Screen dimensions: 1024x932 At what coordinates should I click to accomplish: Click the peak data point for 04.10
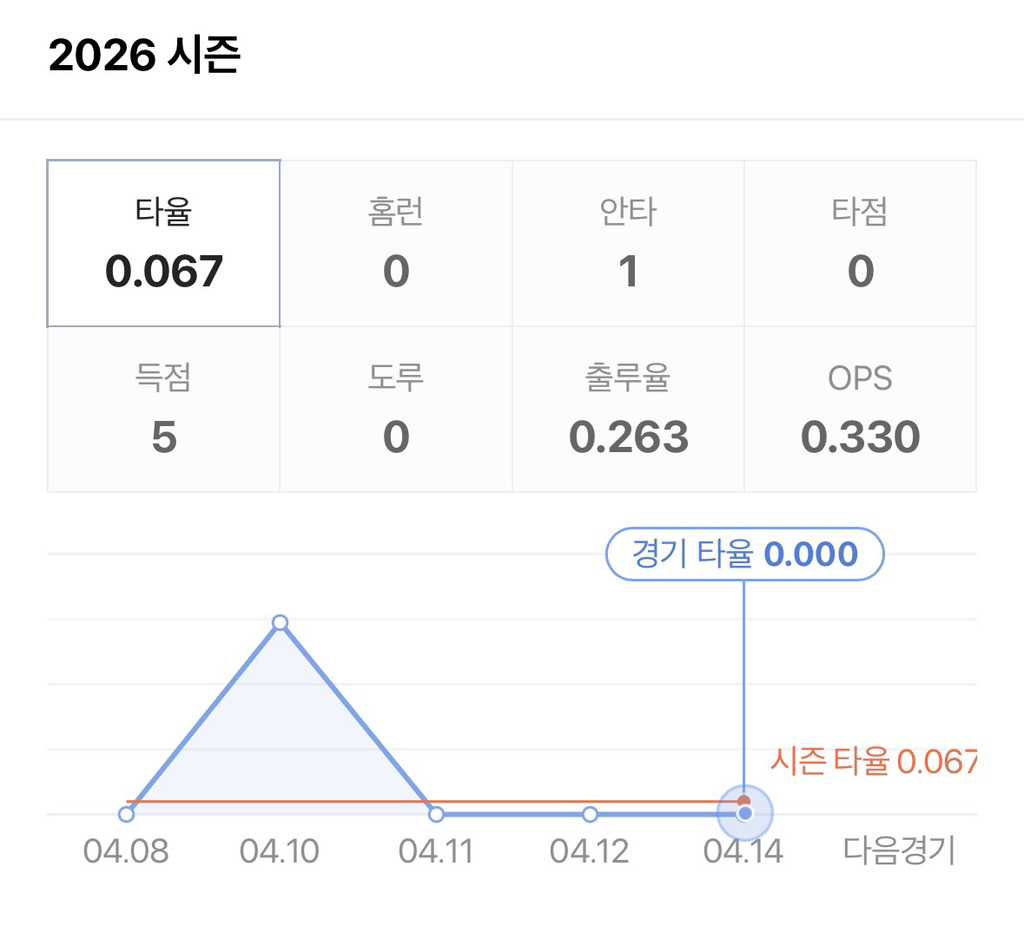(280, 623)
